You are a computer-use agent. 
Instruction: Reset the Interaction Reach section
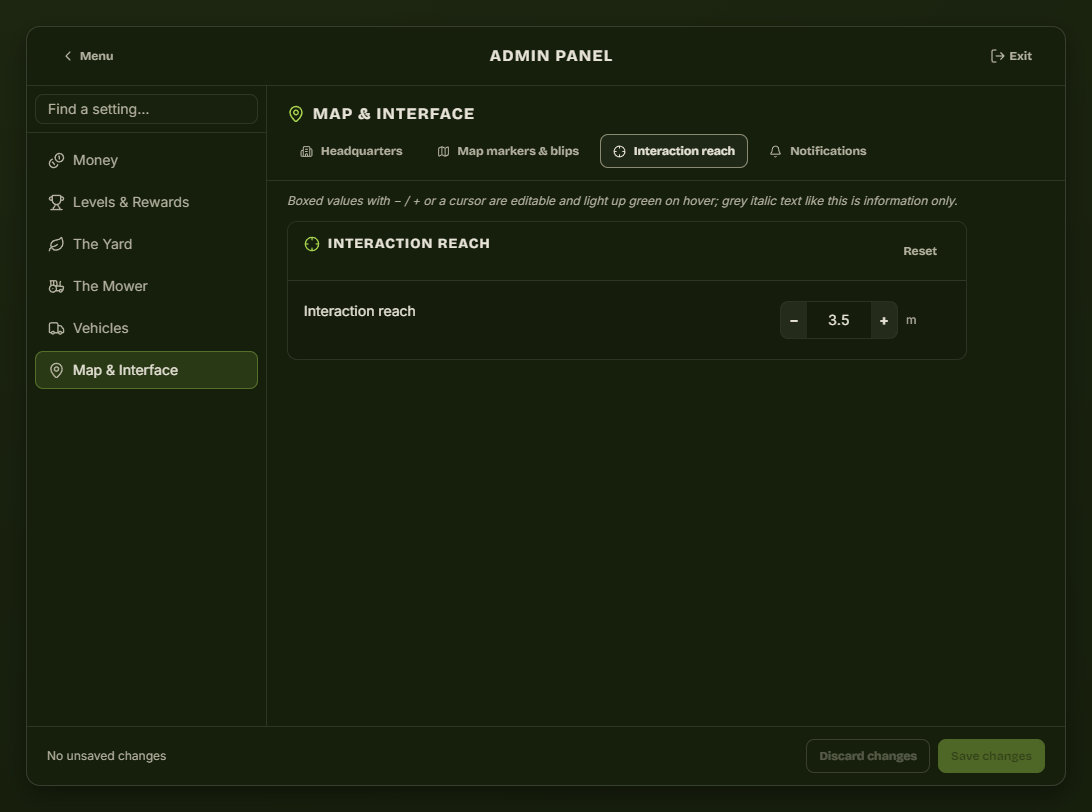pyautogui.click(x=920, y=251)
